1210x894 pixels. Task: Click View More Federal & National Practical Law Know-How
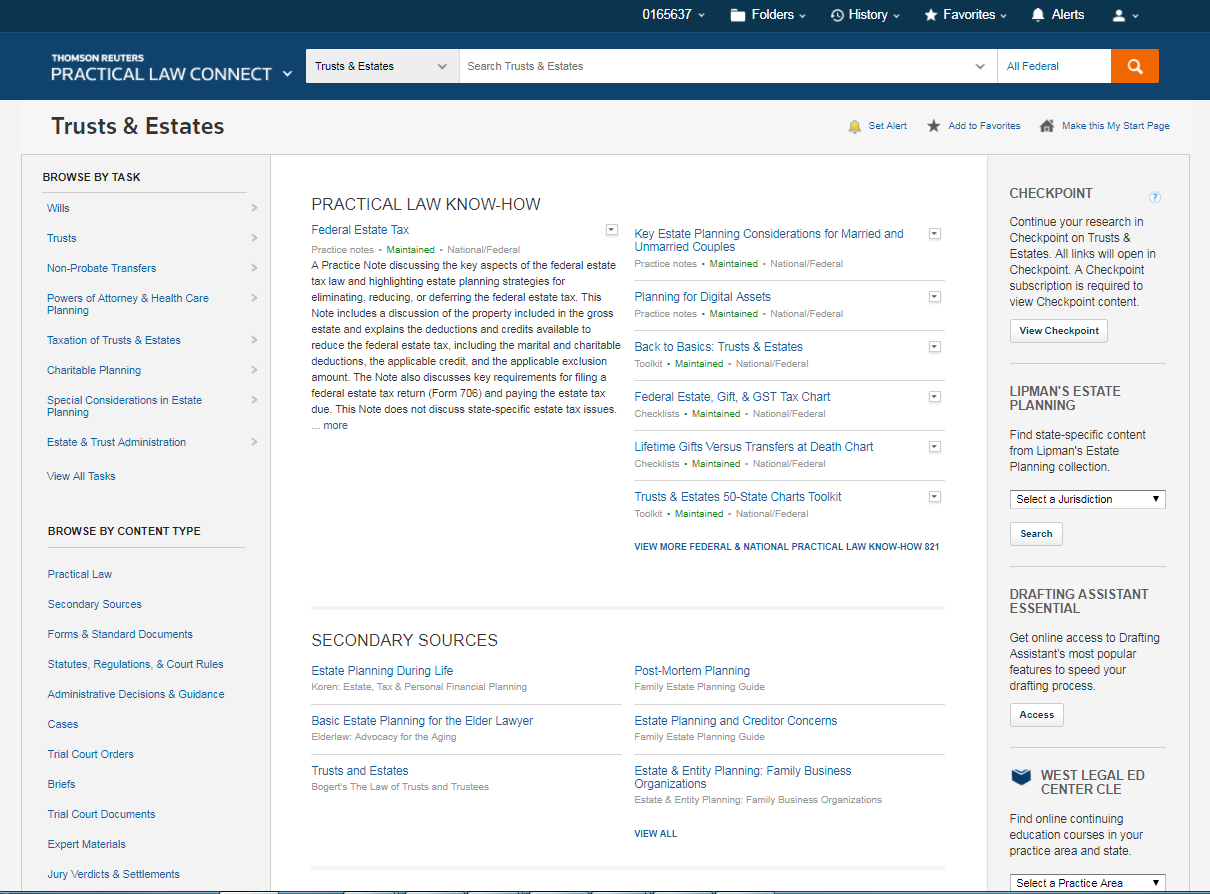787,547
